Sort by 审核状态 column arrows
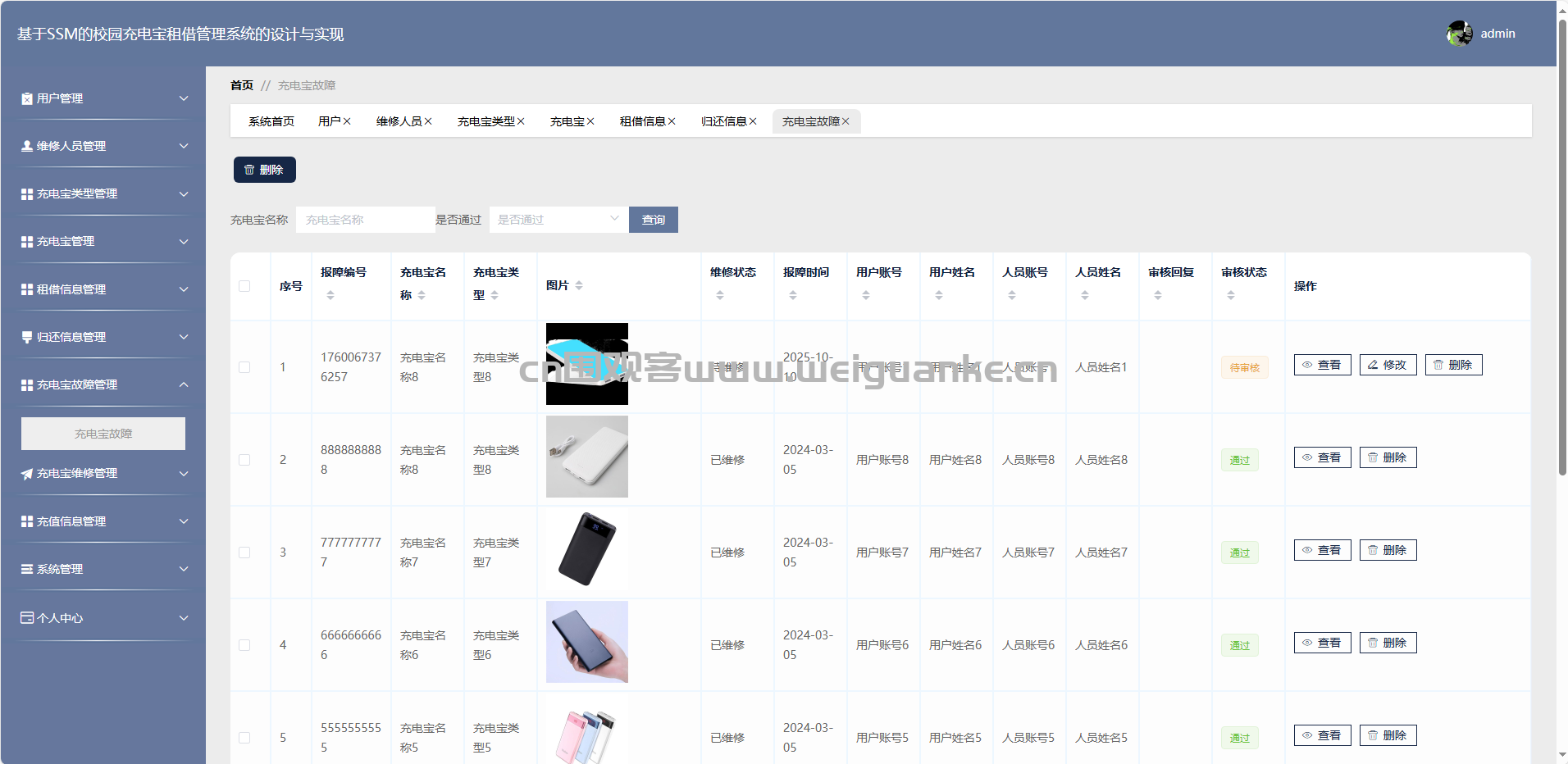1568x764 pixels. click(1231, 295)
